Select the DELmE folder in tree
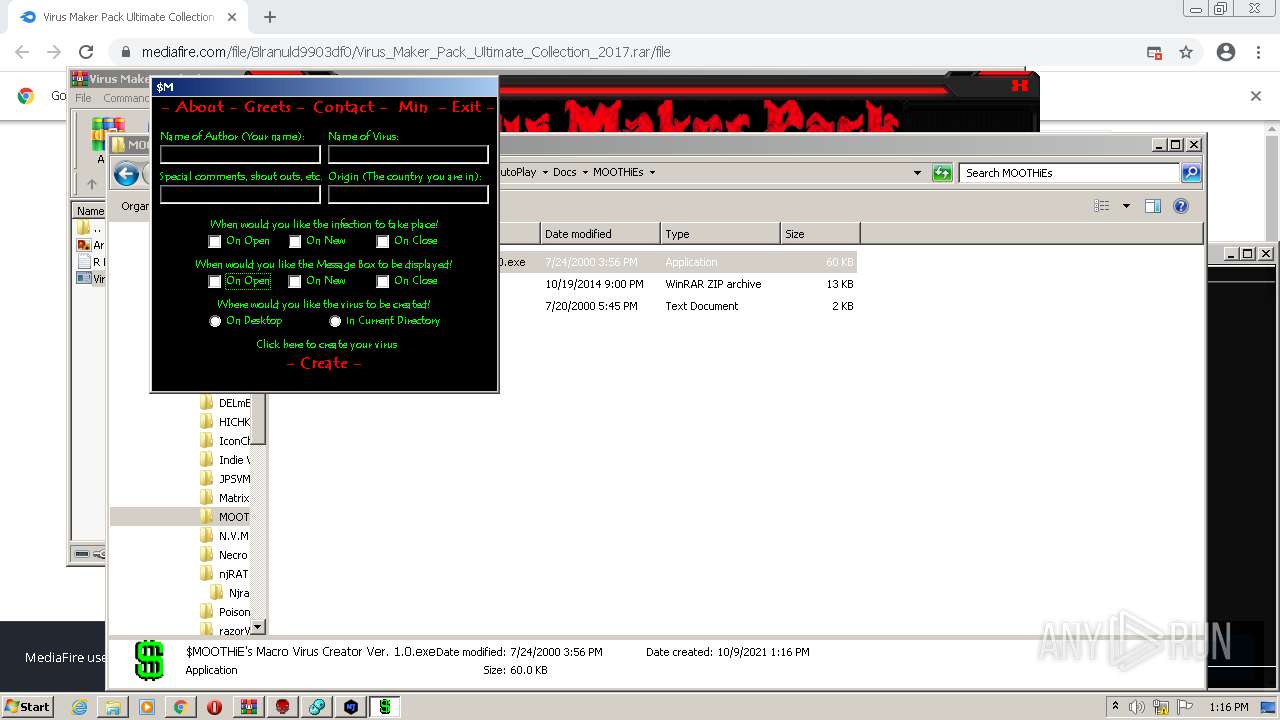 [x=225, y=403]
